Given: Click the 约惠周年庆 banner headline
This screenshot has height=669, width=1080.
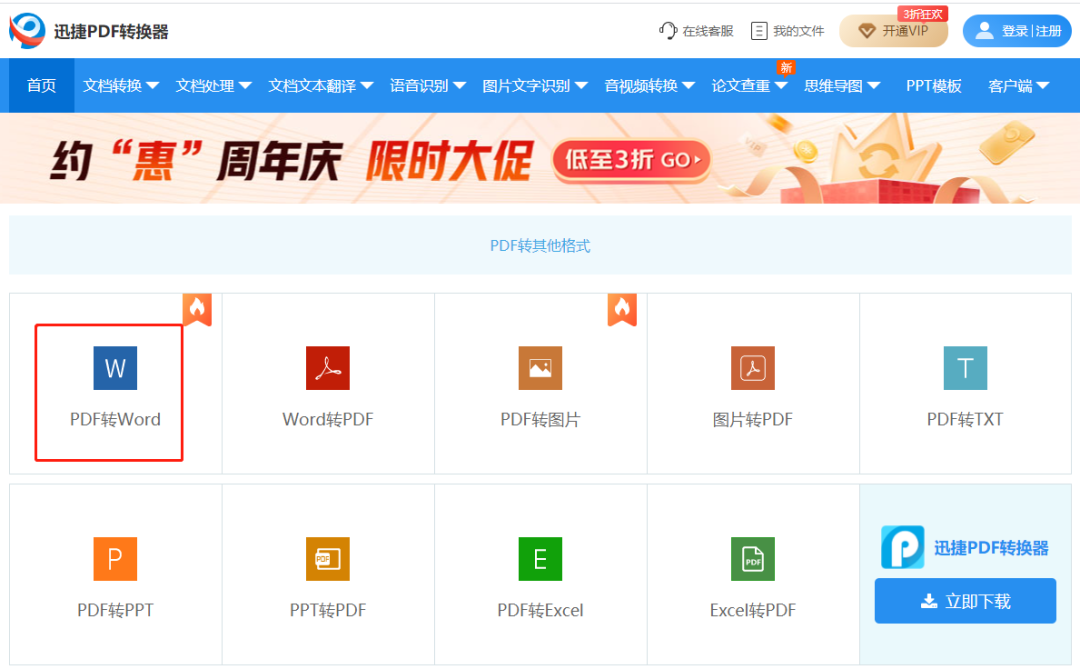Looking at the screenshot, I should coord(196,161).
